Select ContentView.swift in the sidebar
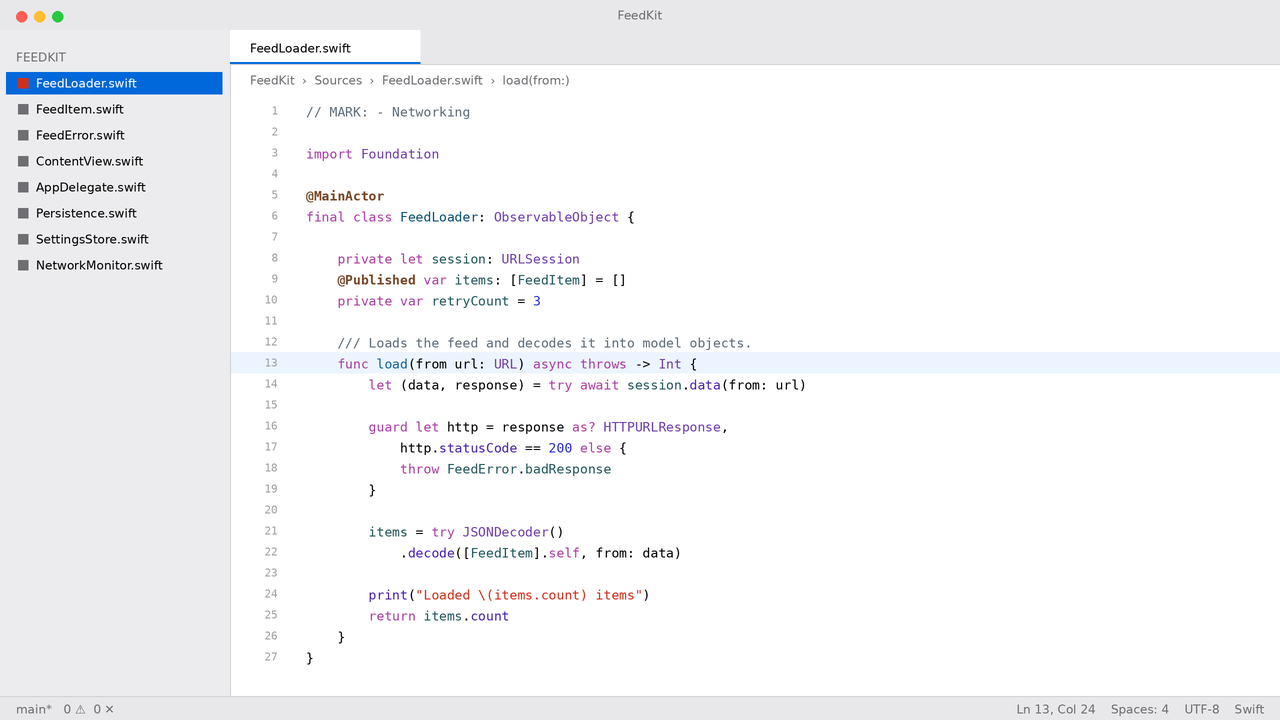The height and width of the screenshot is (720, 1280). pos(114,161)
